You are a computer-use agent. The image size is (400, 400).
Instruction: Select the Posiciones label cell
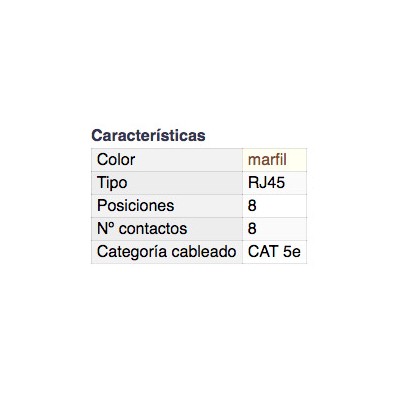click(167, 206)
